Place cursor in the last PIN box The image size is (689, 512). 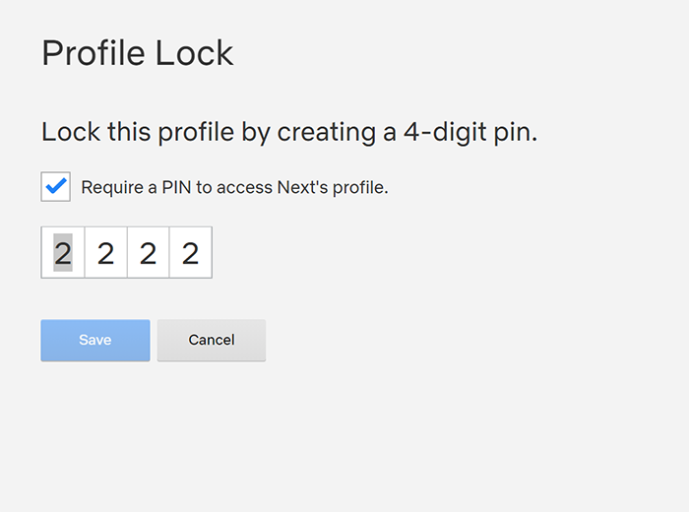[190, 252]
